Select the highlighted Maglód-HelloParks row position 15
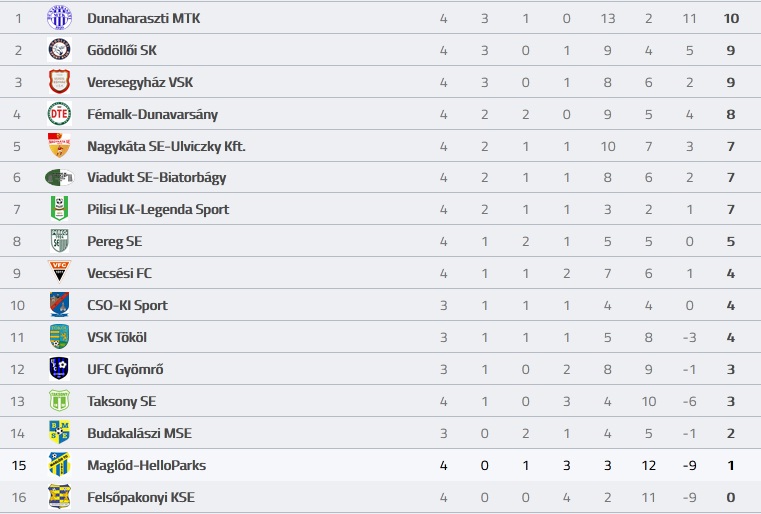The width and height of the screenshot is (761, 514). click(18, 465)
